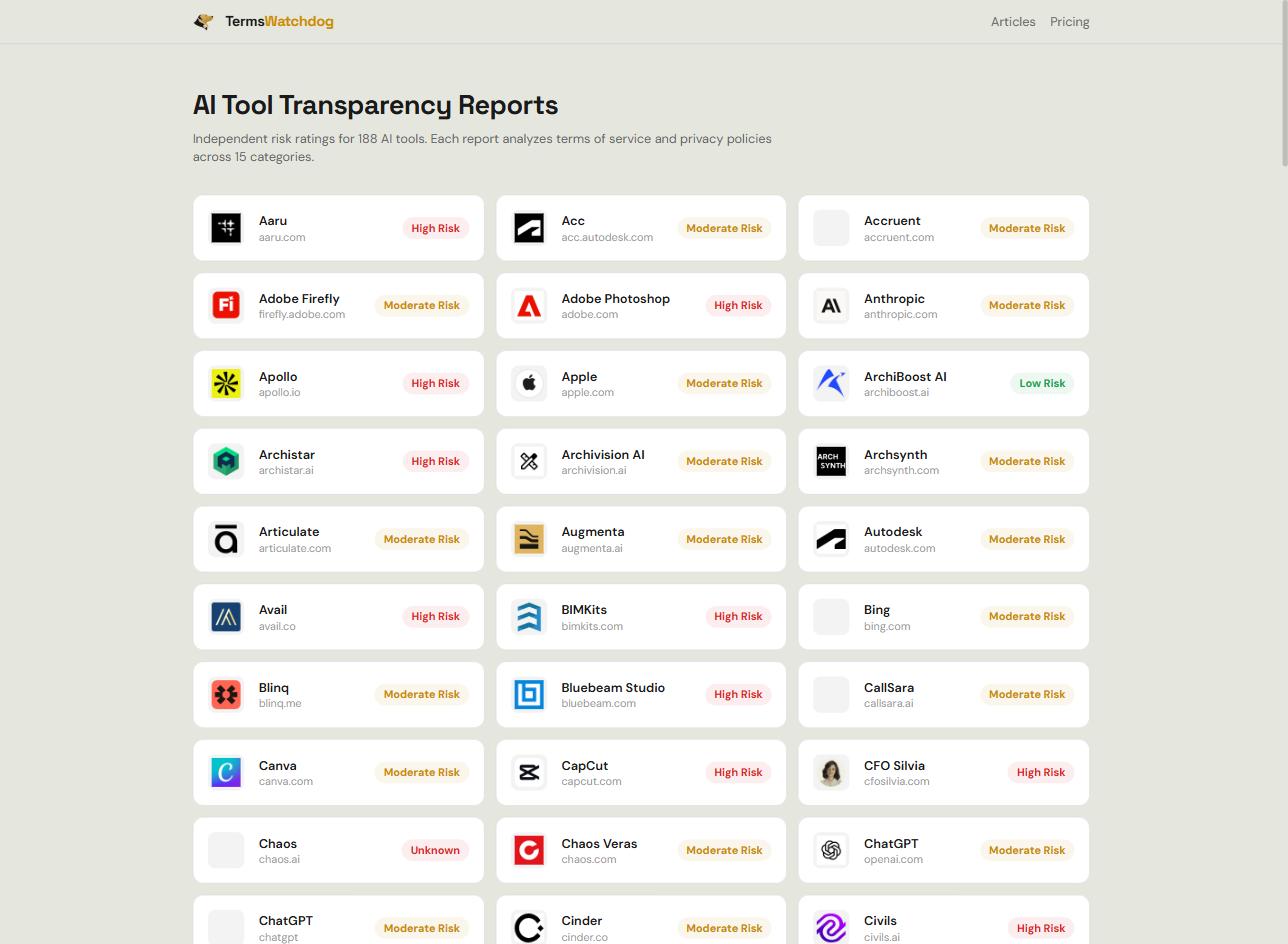Click the Augmenta logo icon

(529, 539)
